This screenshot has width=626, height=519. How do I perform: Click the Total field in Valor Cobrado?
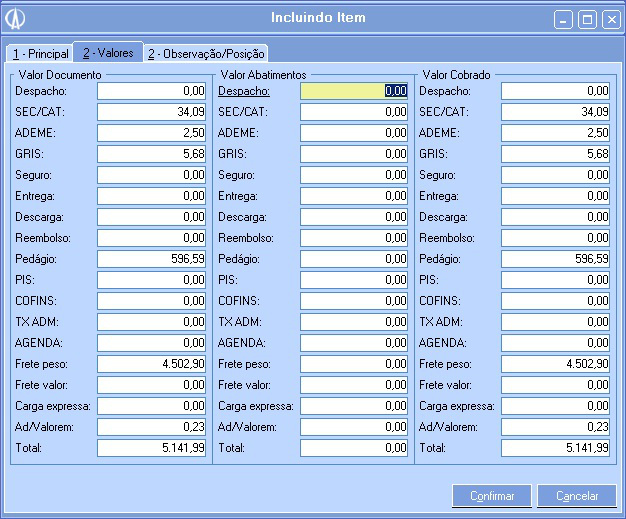pyautogui.click(x=555, y=448)
